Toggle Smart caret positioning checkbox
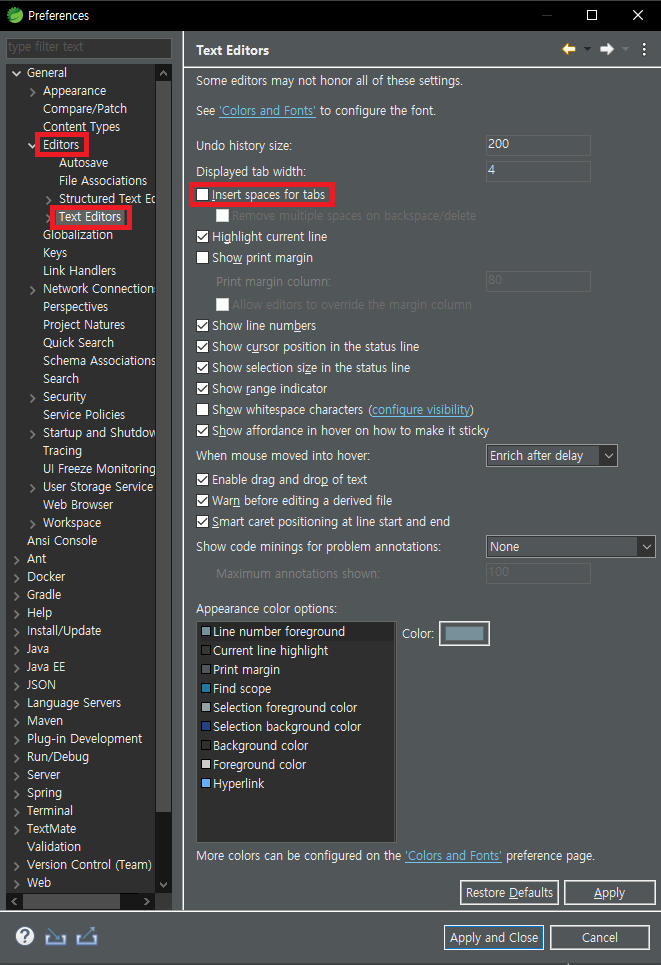Image resolution: width=661 pixels, height=965 pixels. (x=202, y=521)
